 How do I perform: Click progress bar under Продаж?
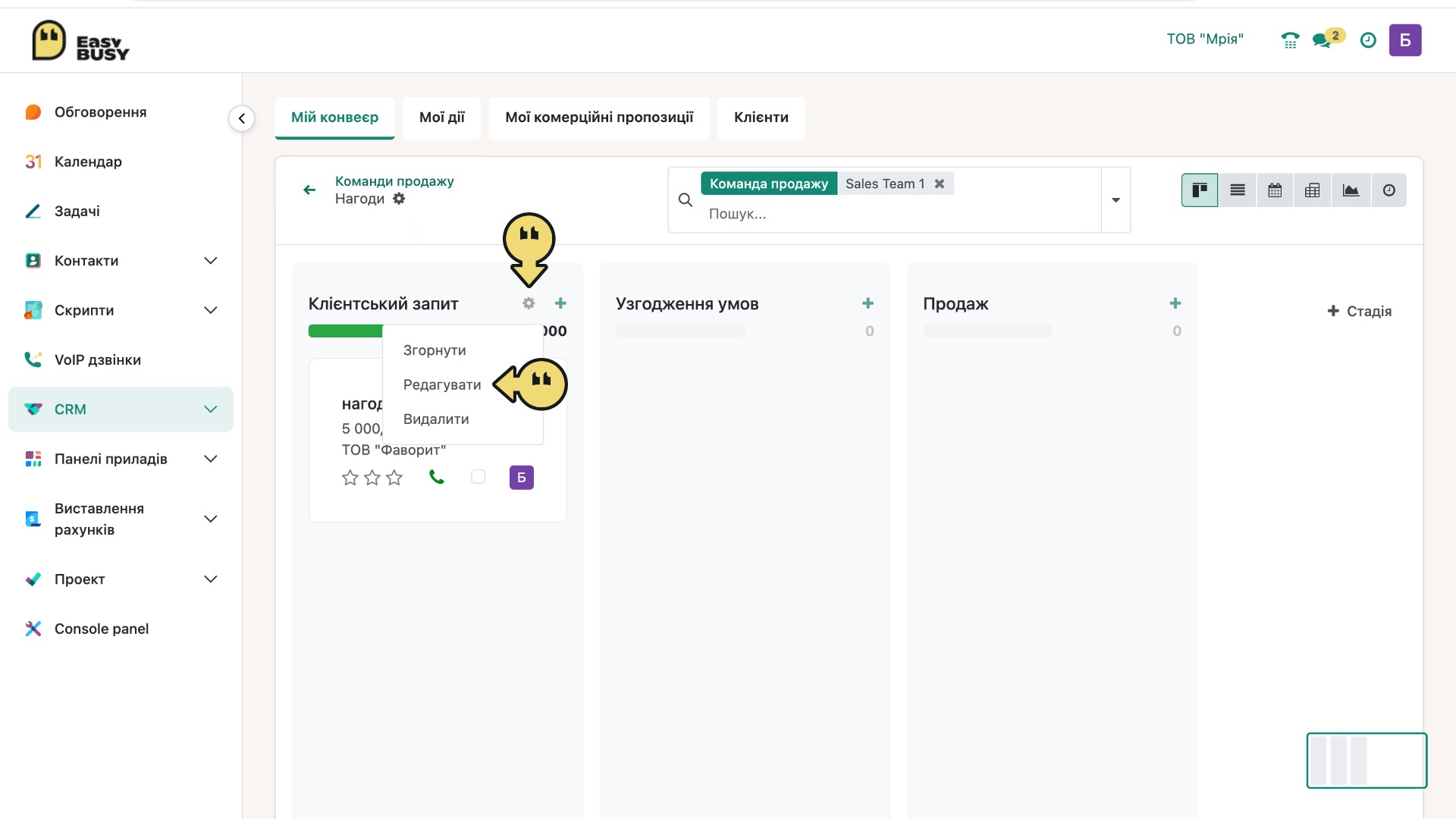987,331
